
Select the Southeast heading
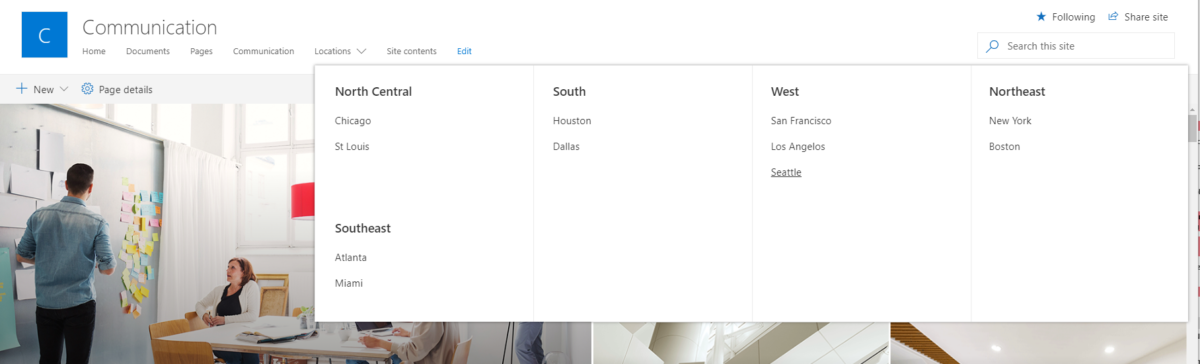[x=363, y=229]
